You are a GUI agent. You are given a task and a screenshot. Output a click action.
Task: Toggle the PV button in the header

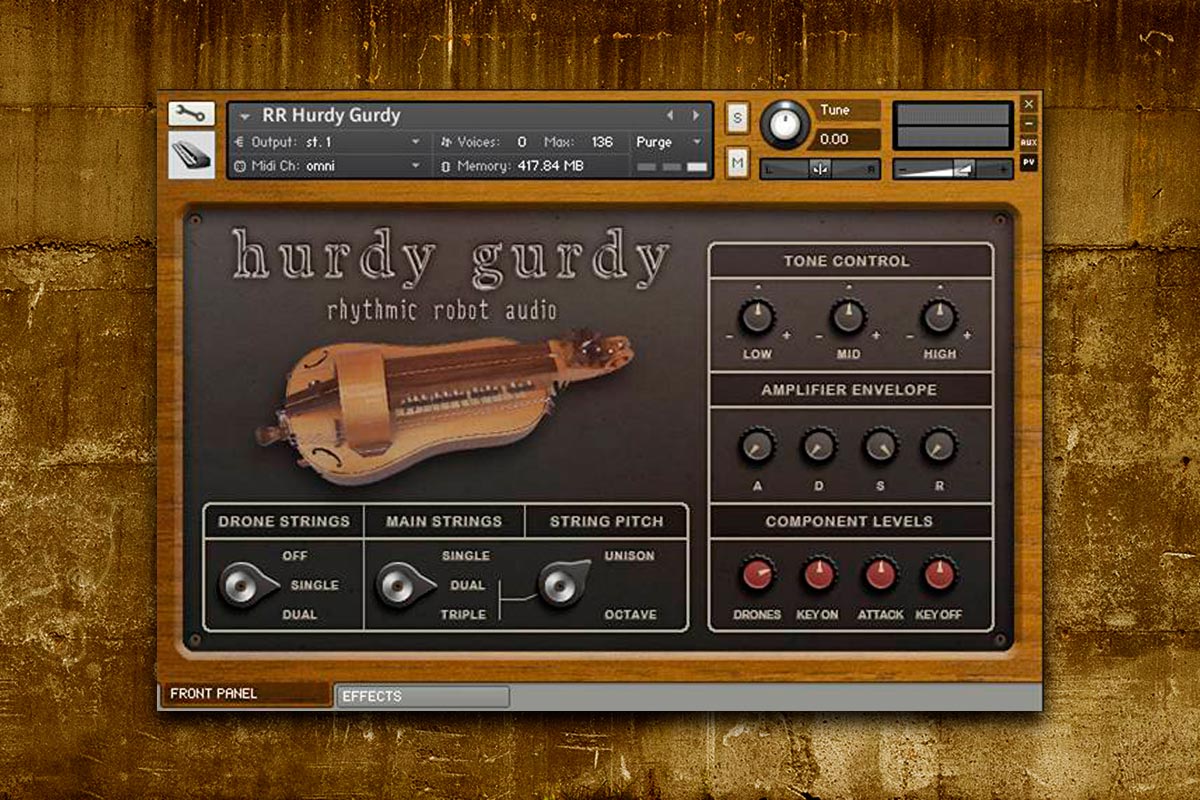(1029, 162)
